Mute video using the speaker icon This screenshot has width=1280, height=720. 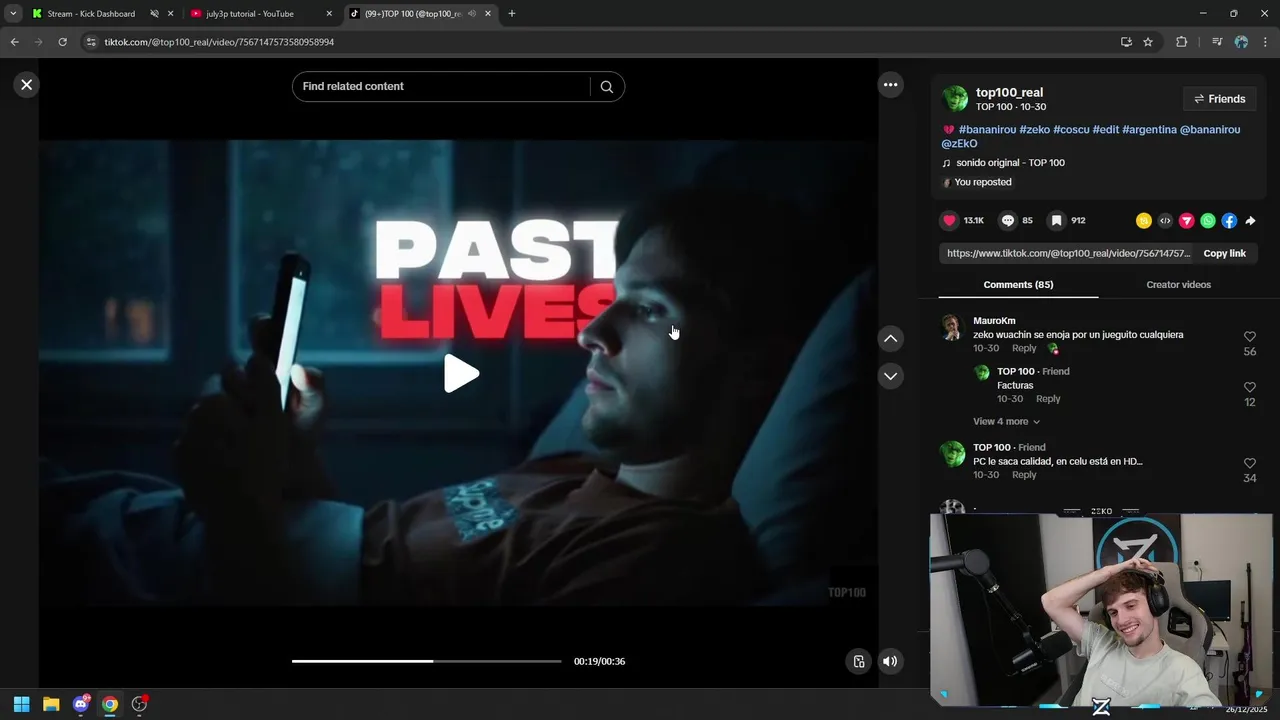[x=890, y=661]
